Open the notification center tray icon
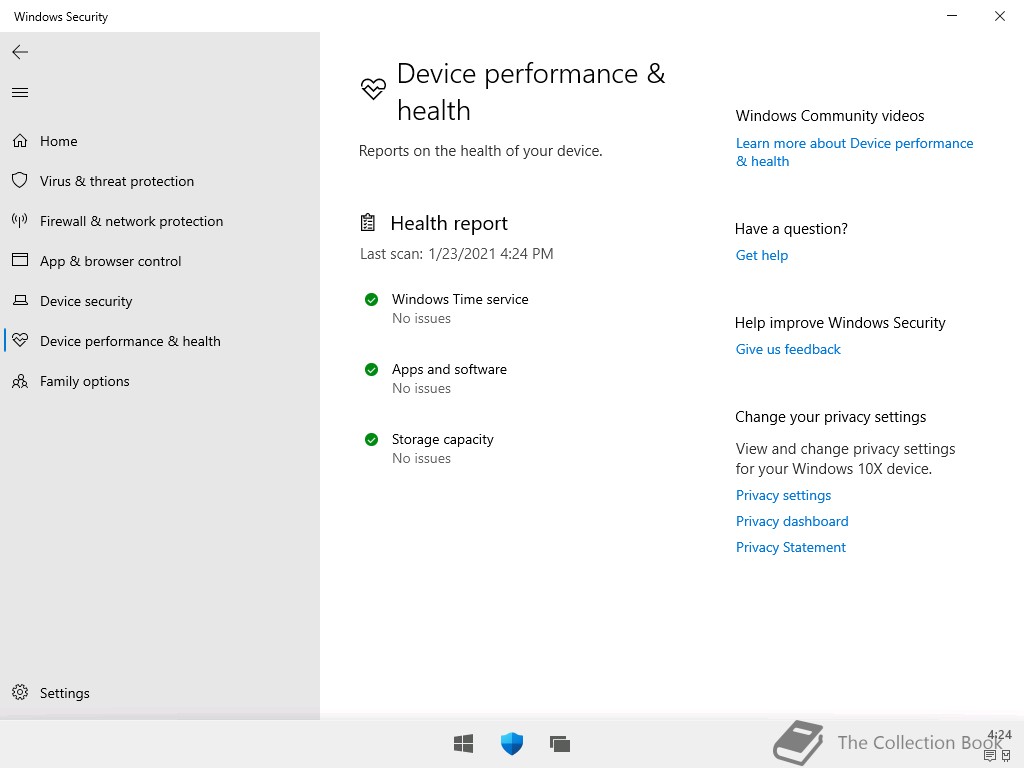 [x=990, y=756]
